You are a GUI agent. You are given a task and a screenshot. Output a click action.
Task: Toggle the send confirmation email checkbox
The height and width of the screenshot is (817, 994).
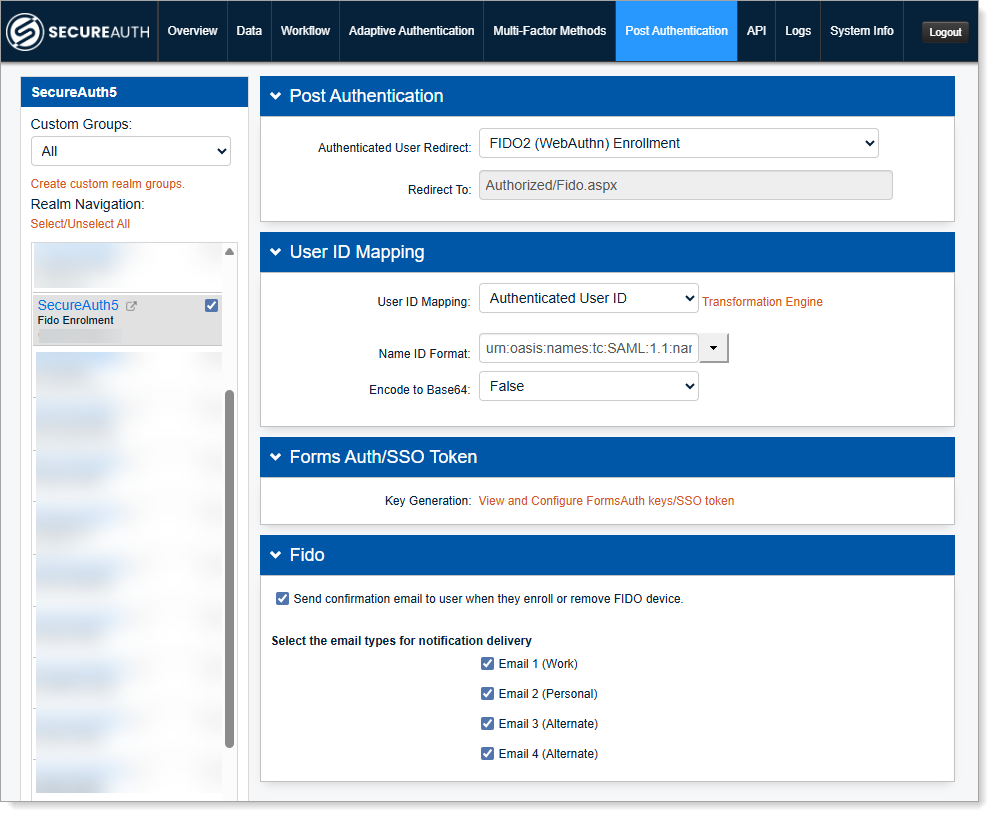click(282, 599)
